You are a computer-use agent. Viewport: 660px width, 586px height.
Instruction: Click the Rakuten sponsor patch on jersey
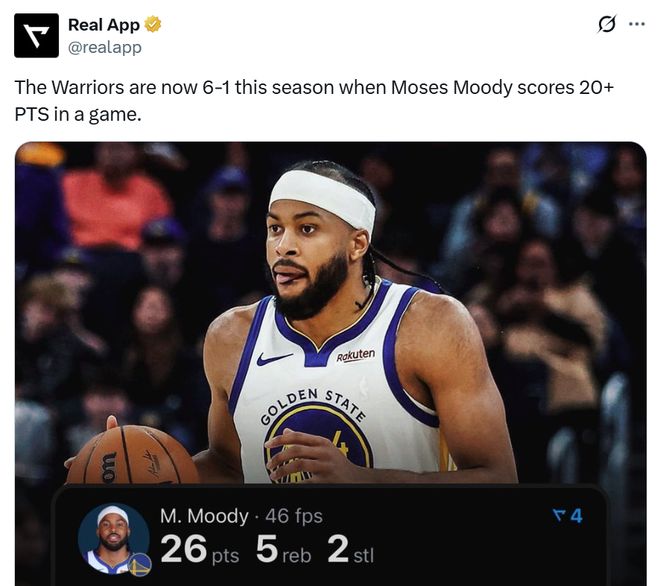pos(355,355)
